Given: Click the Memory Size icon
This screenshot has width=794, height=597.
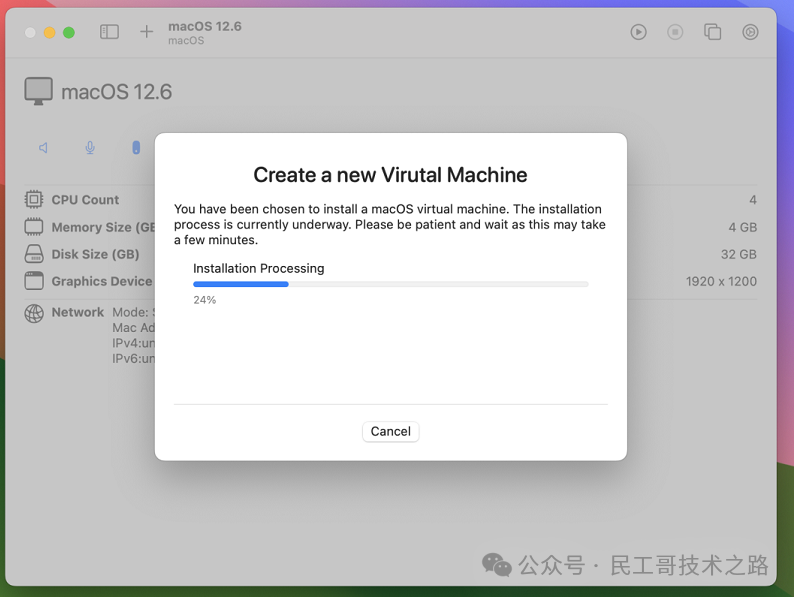Looking at the screenshot, I should tap(34, 227).
